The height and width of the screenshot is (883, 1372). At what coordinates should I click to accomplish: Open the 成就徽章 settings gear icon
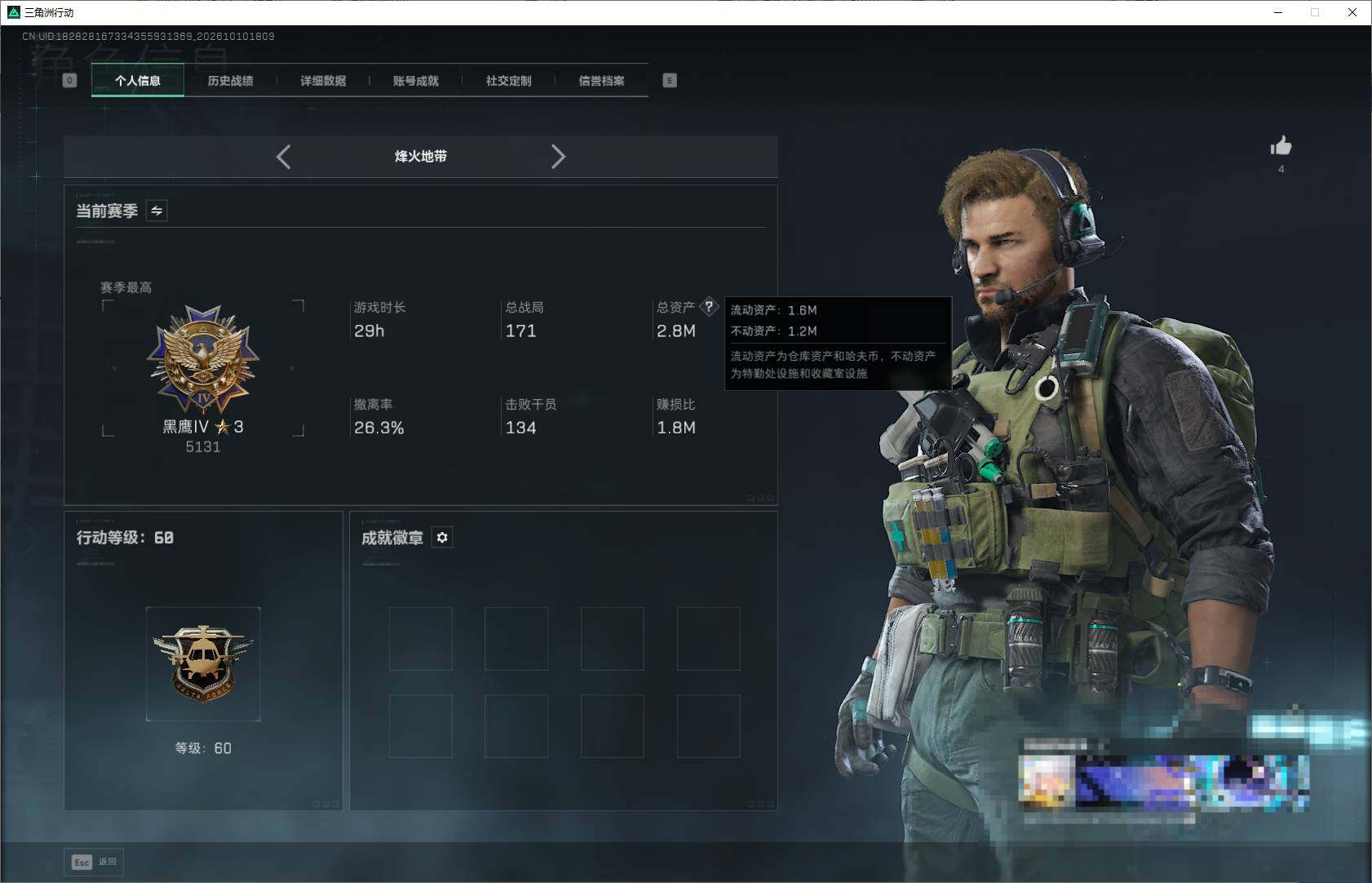click(442, 537)
